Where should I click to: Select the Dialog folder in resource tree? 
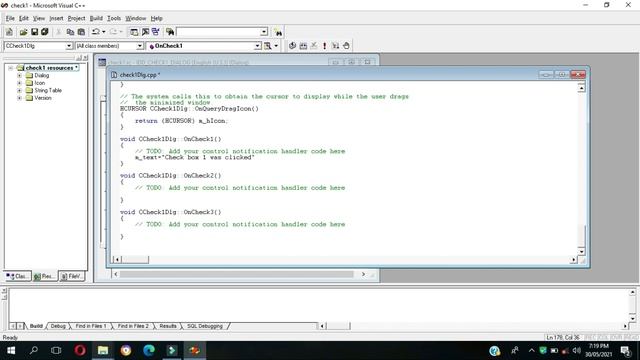[41, 76]
